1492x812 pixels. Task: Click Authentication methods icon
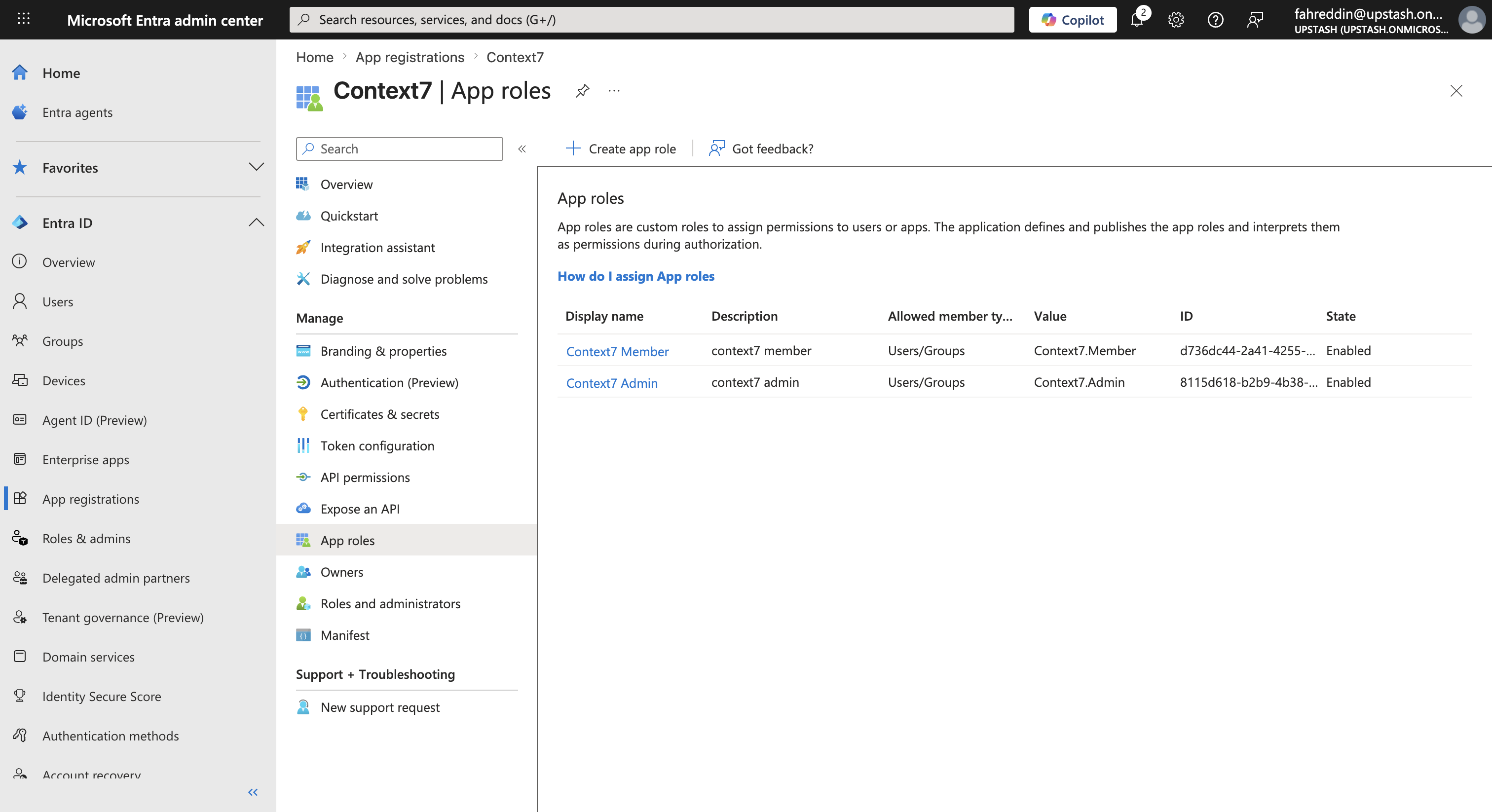coord(20,735)
